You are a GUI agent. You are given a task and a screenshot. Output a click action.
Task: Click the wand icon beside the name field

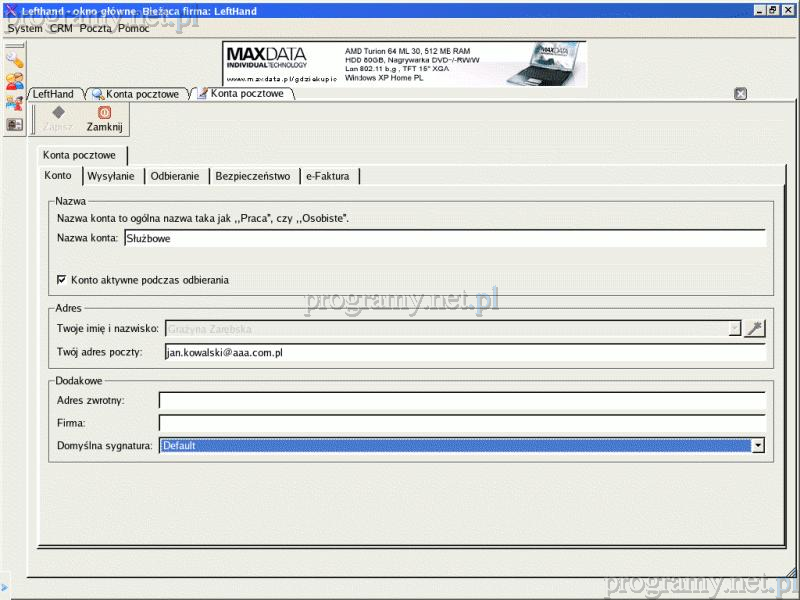[755, 328]
